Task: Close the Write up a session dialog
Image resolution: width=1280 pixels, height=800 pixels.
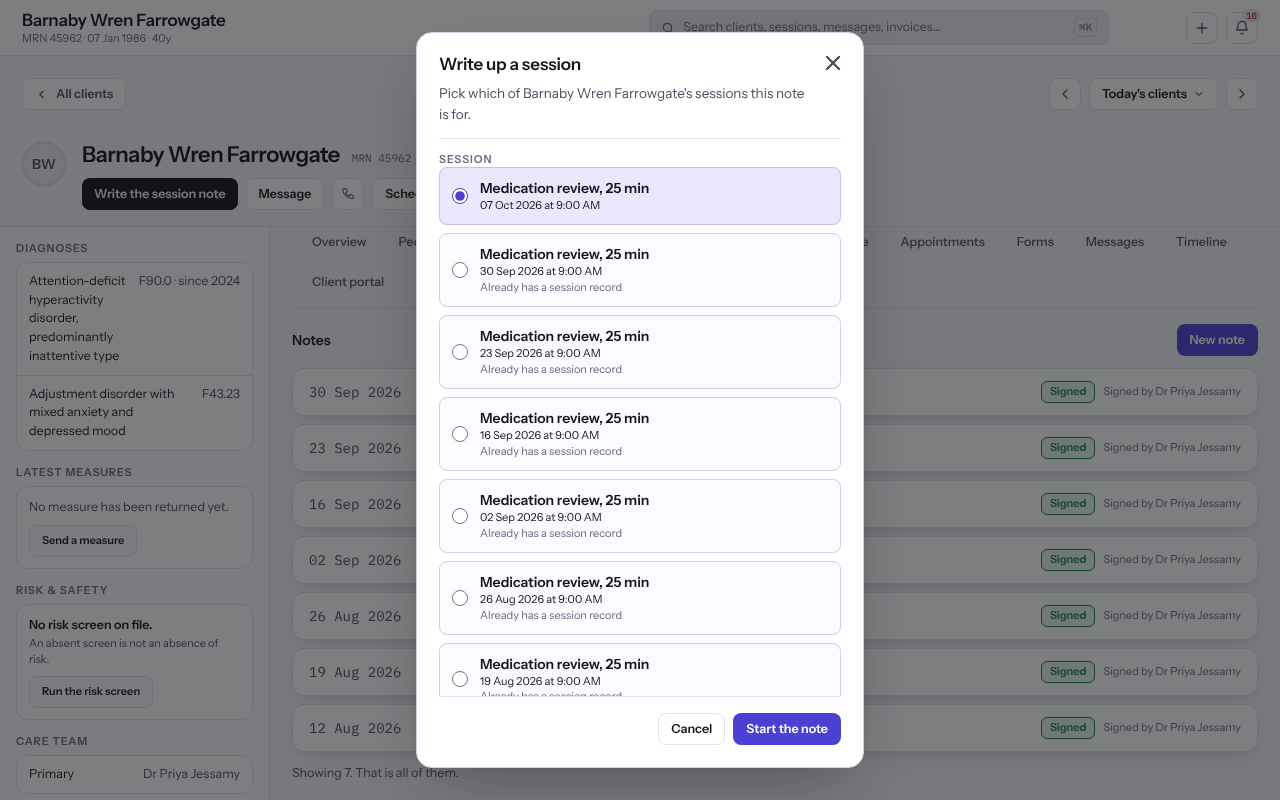Action: 832,63
